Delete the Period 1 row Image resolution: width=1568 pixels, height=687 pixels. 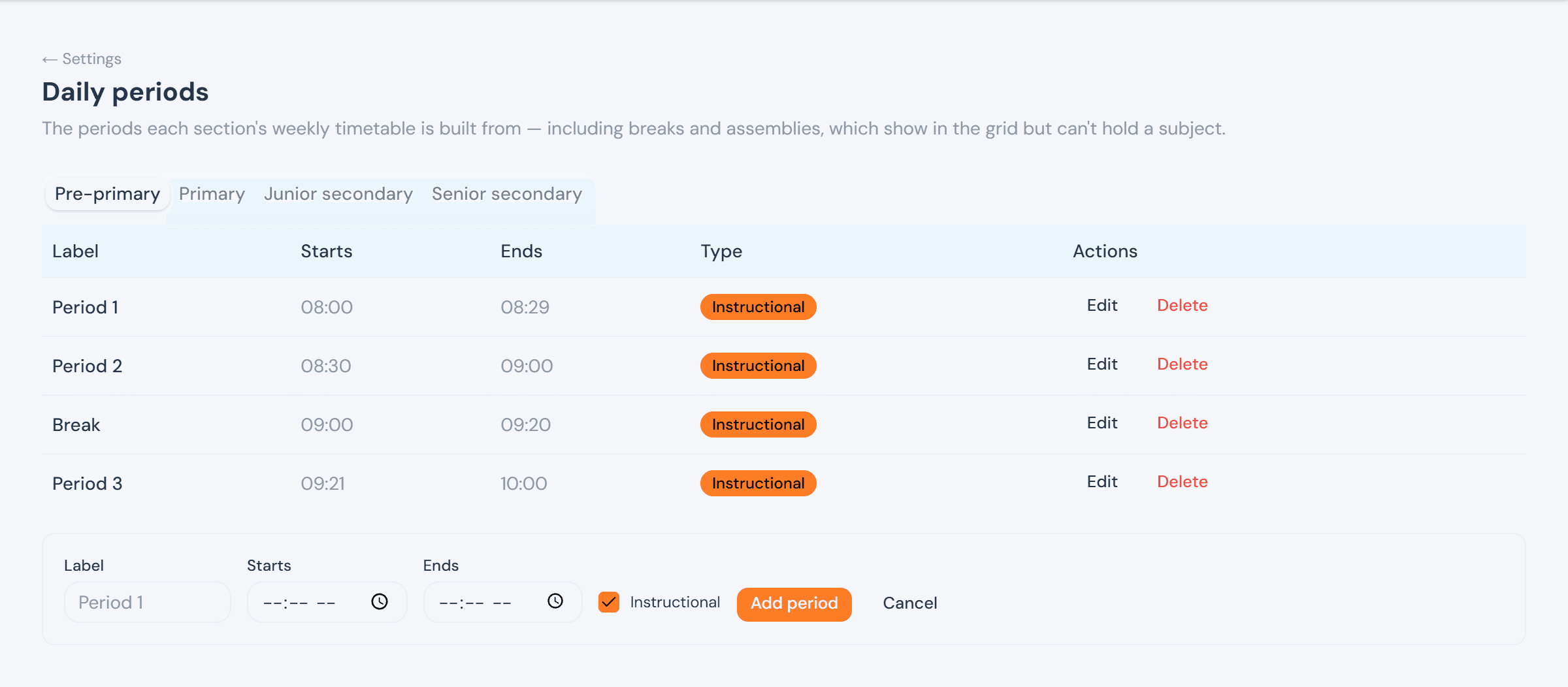pos(1183,306)
